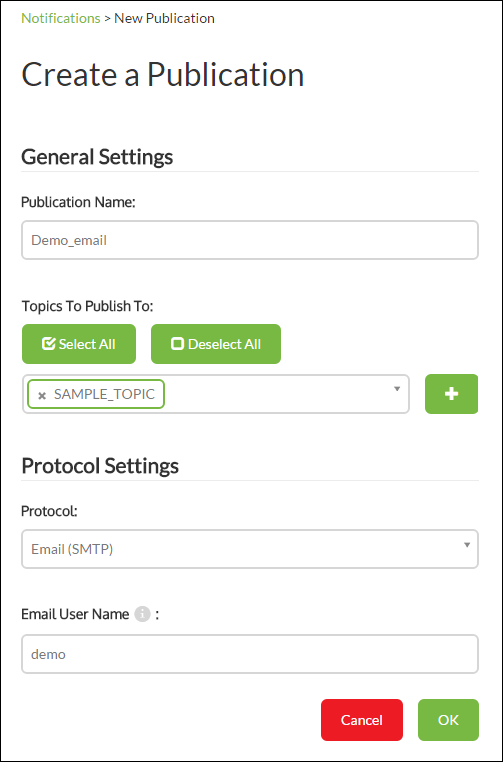503x762 pixels.
Task: Click the New Publication breadcrumb text
Action: point(164,18)
